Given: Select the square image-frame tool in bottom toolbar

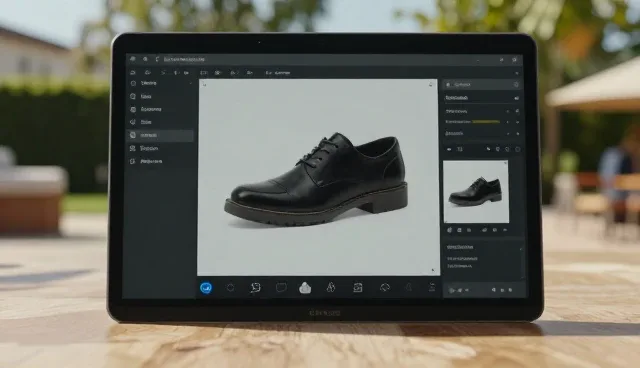Looking at the screenshot, I should coord(358,288).
